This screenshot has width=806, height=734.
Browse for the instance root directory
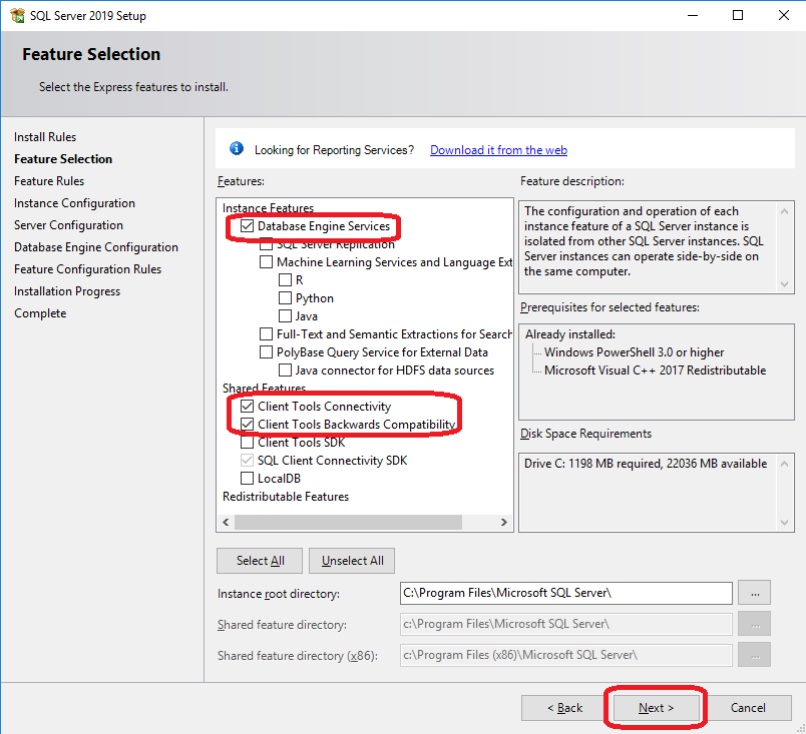[754, 593]
